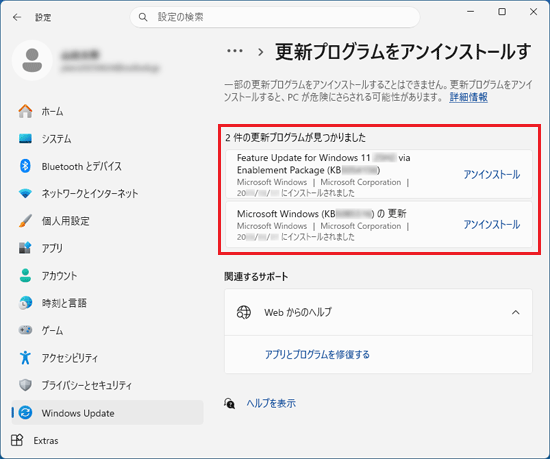Click the アカウント person icon
Screen dimensions: 550x459
tap(25, 275)
